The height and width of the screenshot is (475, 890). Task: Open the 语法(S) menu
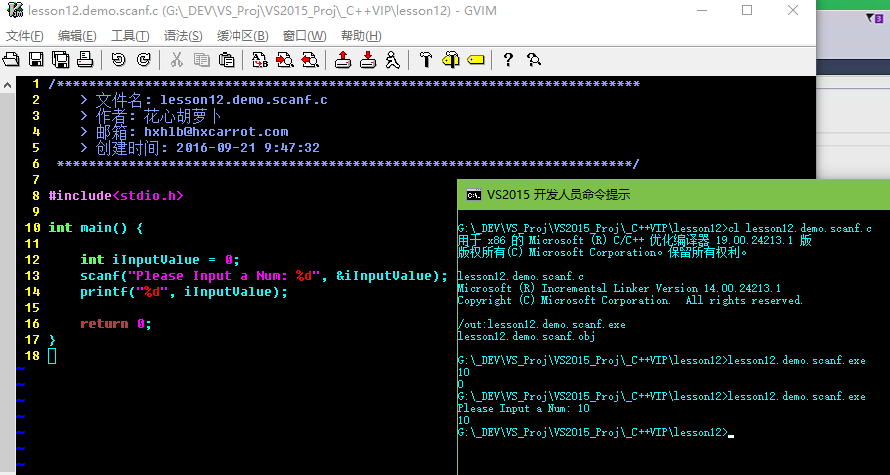click(182, 35)
